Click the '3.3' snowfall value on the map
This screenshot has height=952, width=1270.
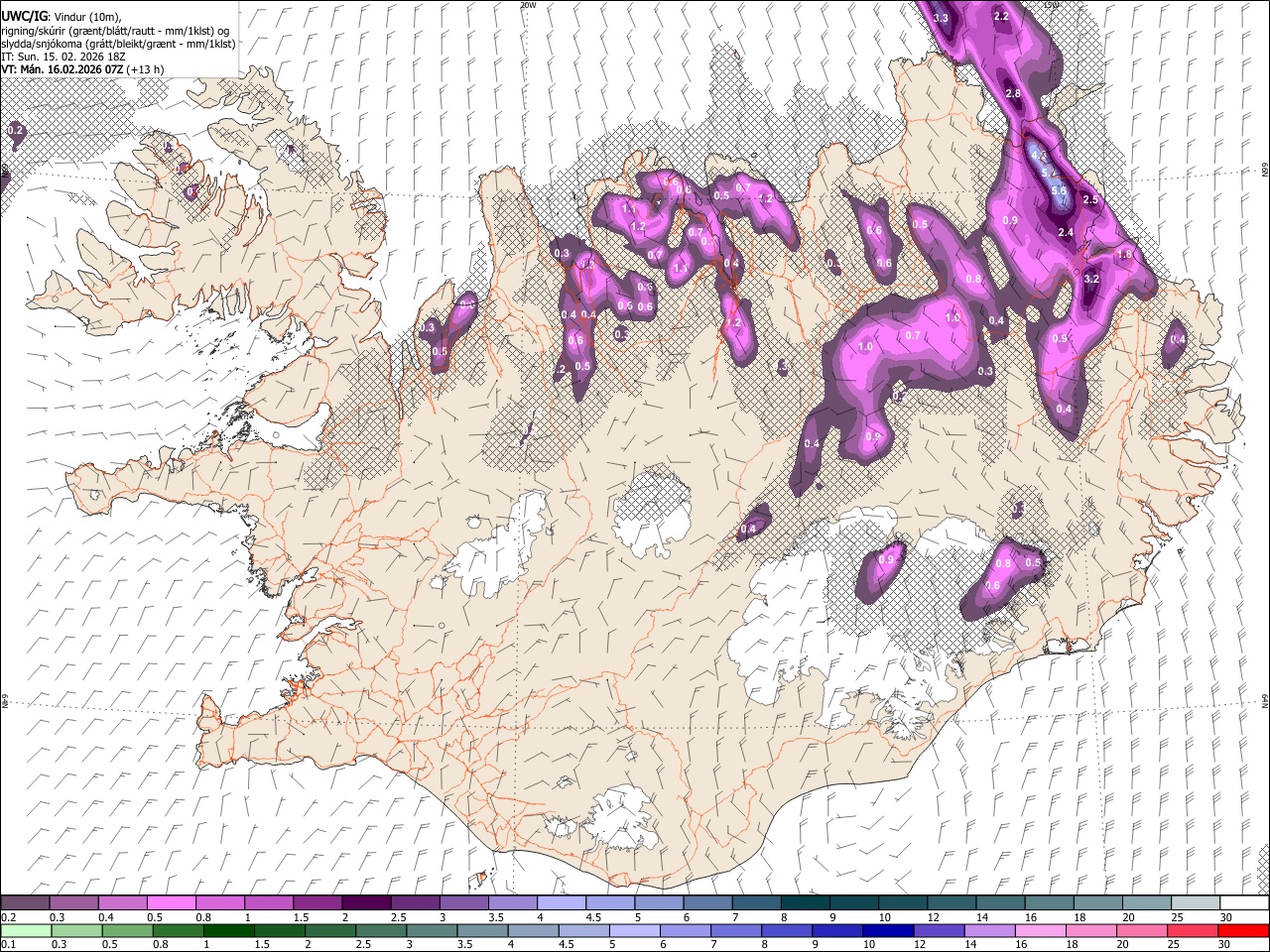tap(941, 18)
